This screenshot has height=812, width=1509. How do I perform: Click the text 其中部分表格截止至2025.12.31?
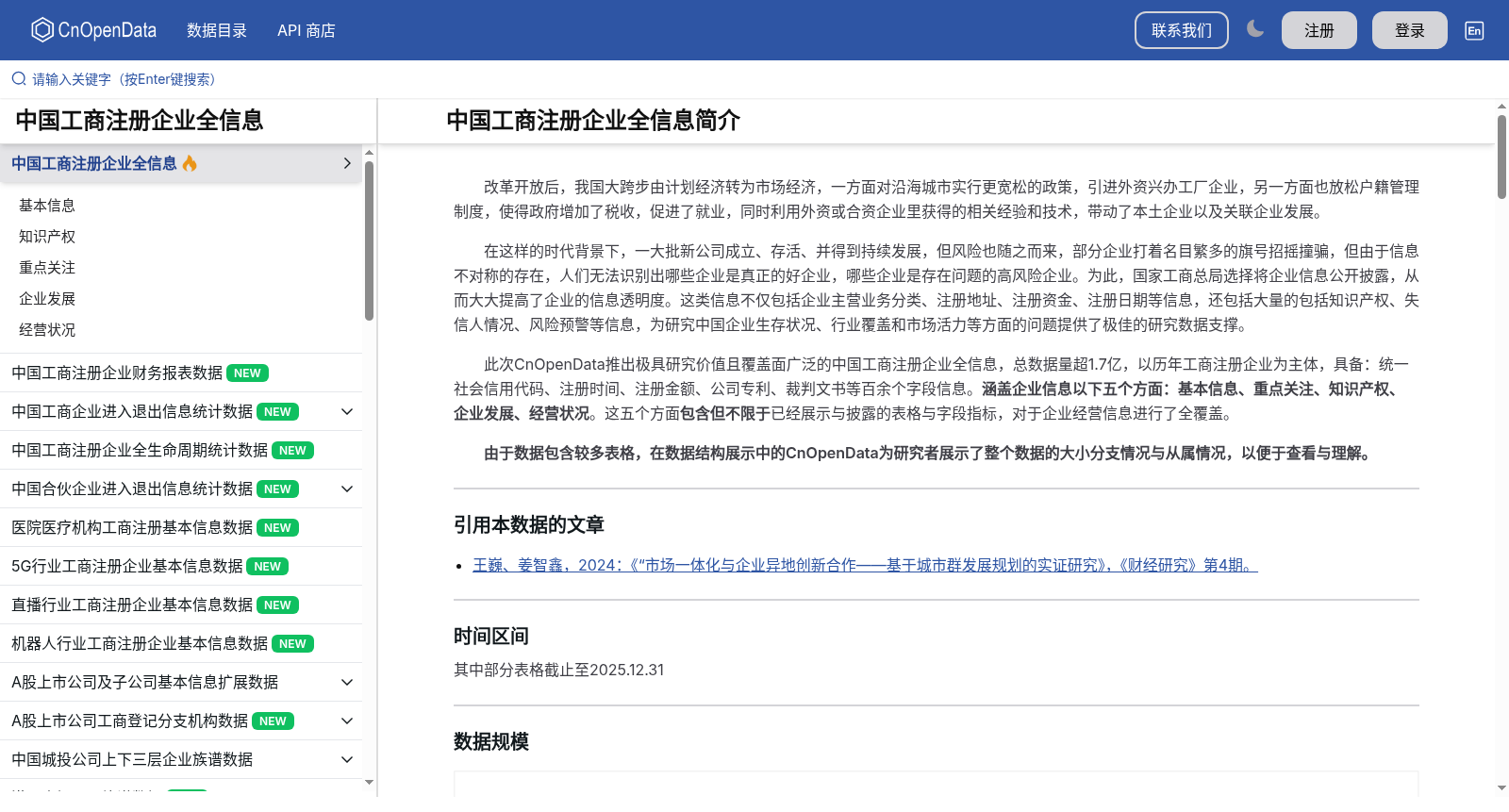559,670
